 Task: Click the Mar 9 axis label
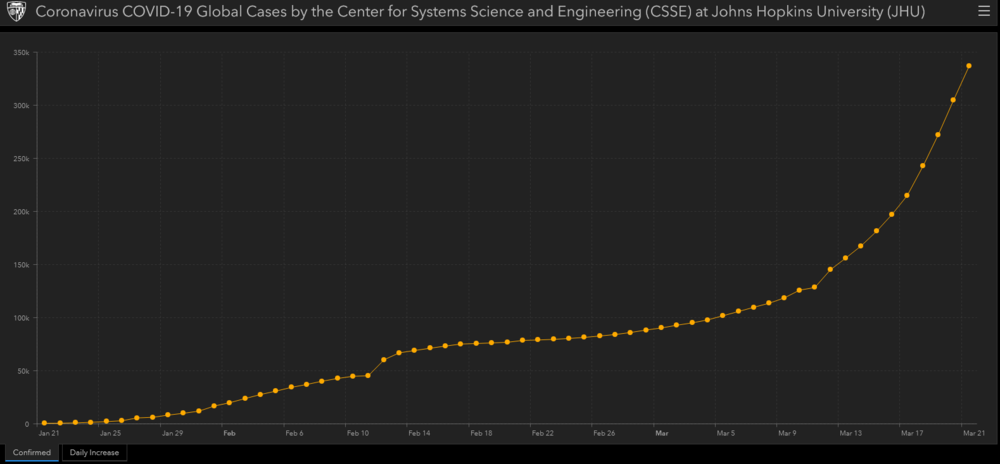(x=787, y=433)
